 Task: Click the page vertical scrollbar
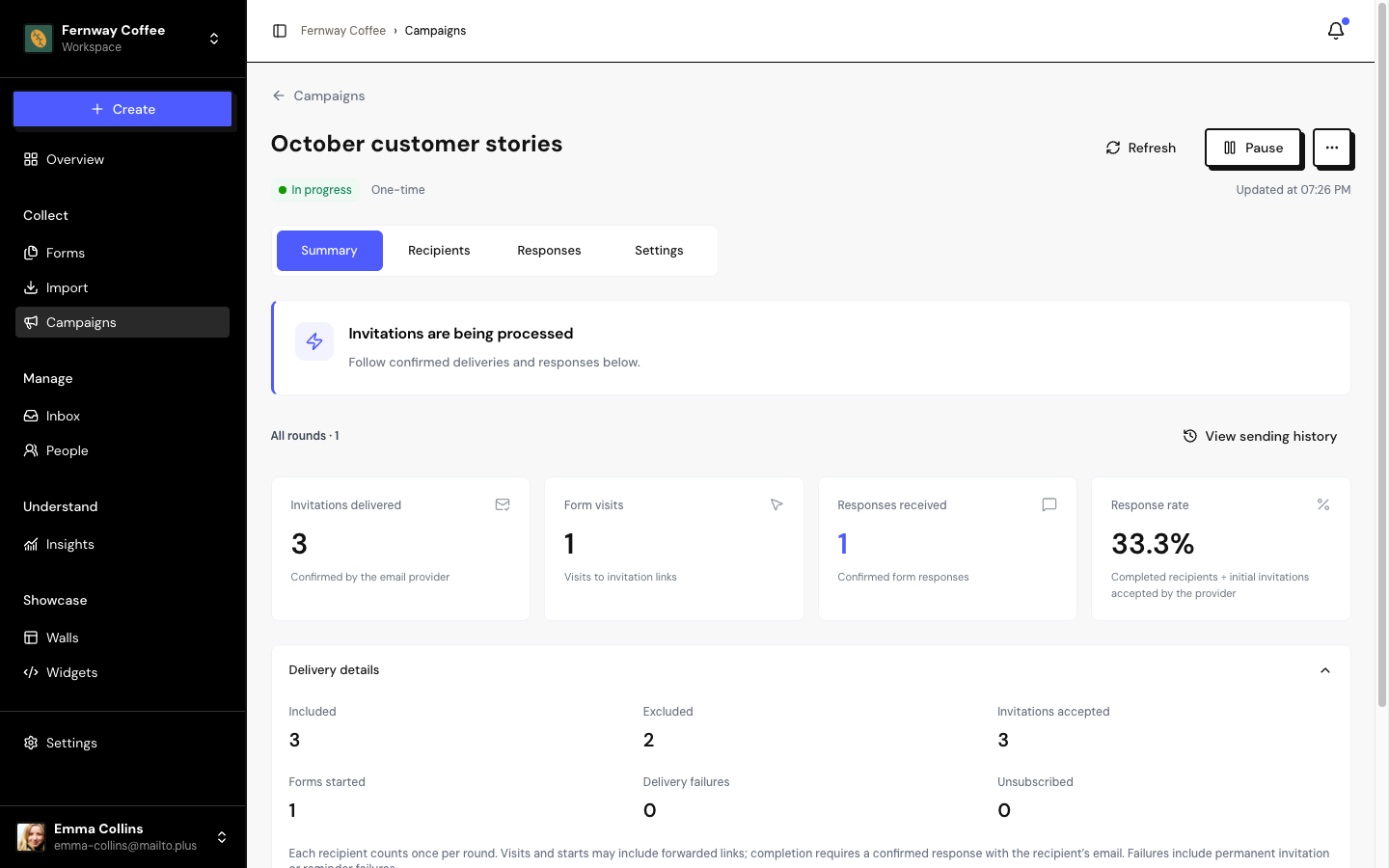click(1382, 357)
